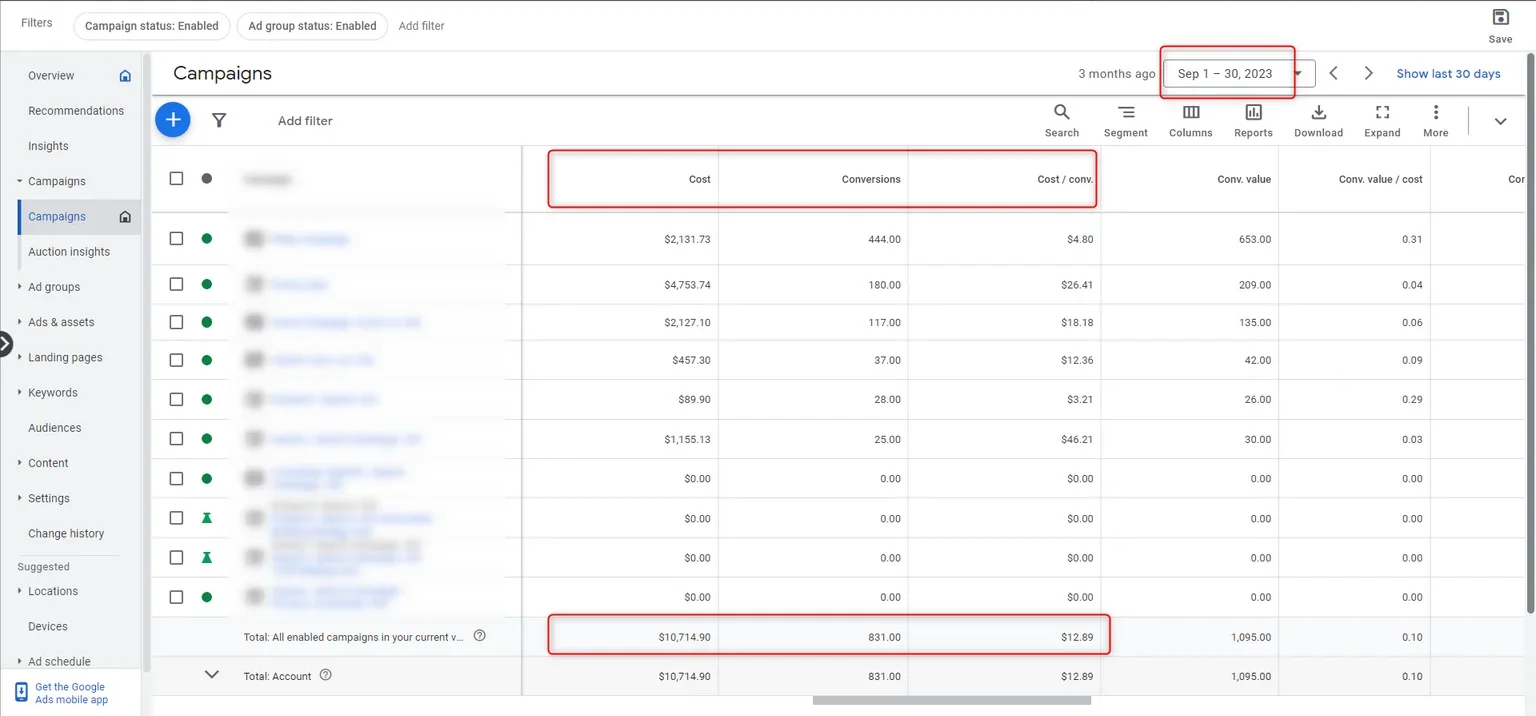Open Recommendations in the sidebar

coord(76,110)
